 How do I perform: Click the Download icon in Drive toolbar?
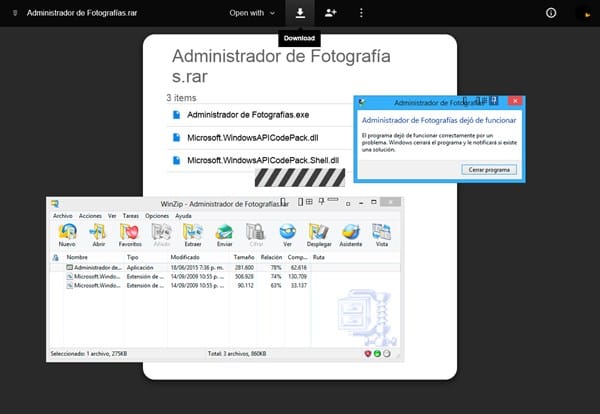click(x=300, y=13)
